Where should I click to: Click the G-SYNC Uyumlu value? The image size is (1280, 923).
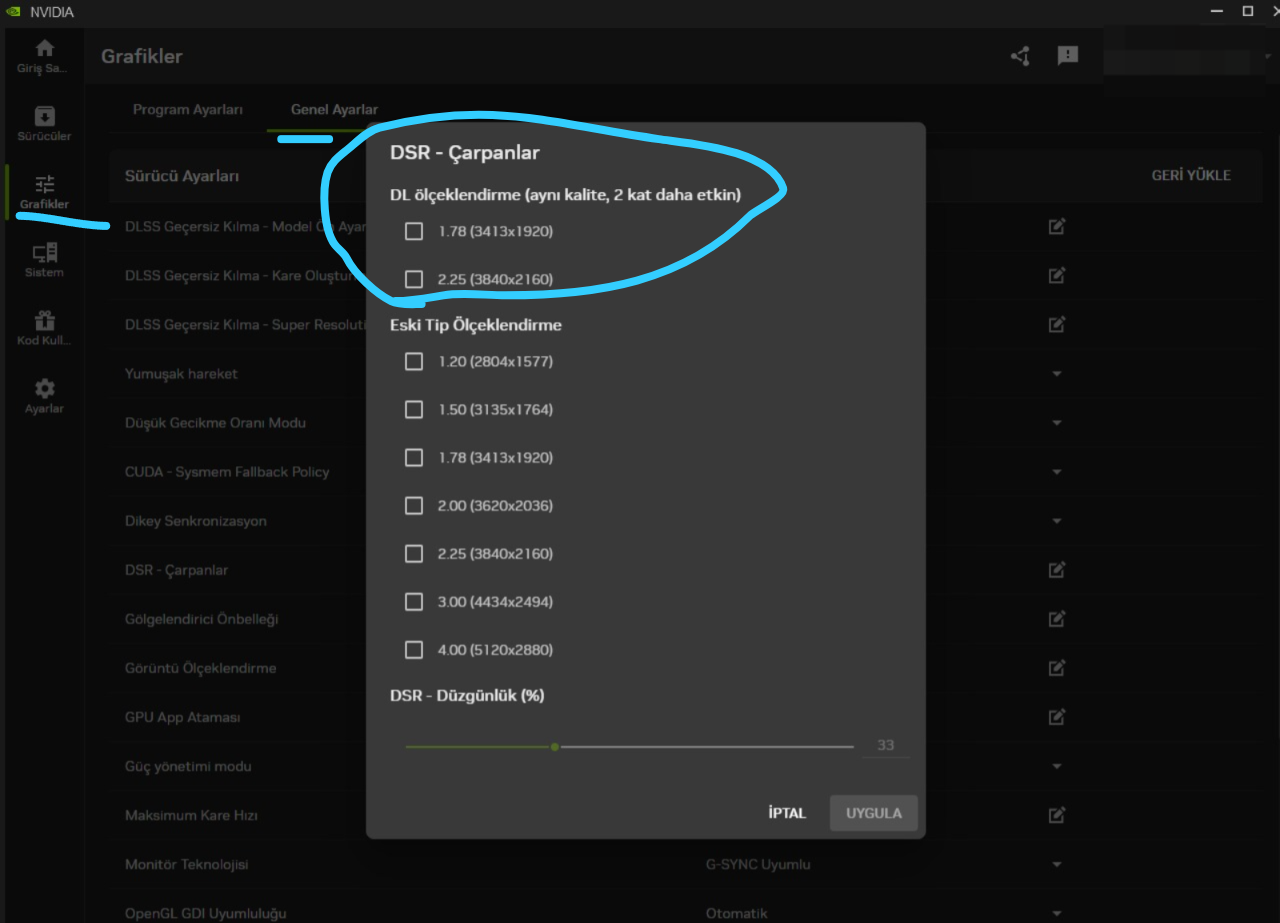[x=758, y=864]
